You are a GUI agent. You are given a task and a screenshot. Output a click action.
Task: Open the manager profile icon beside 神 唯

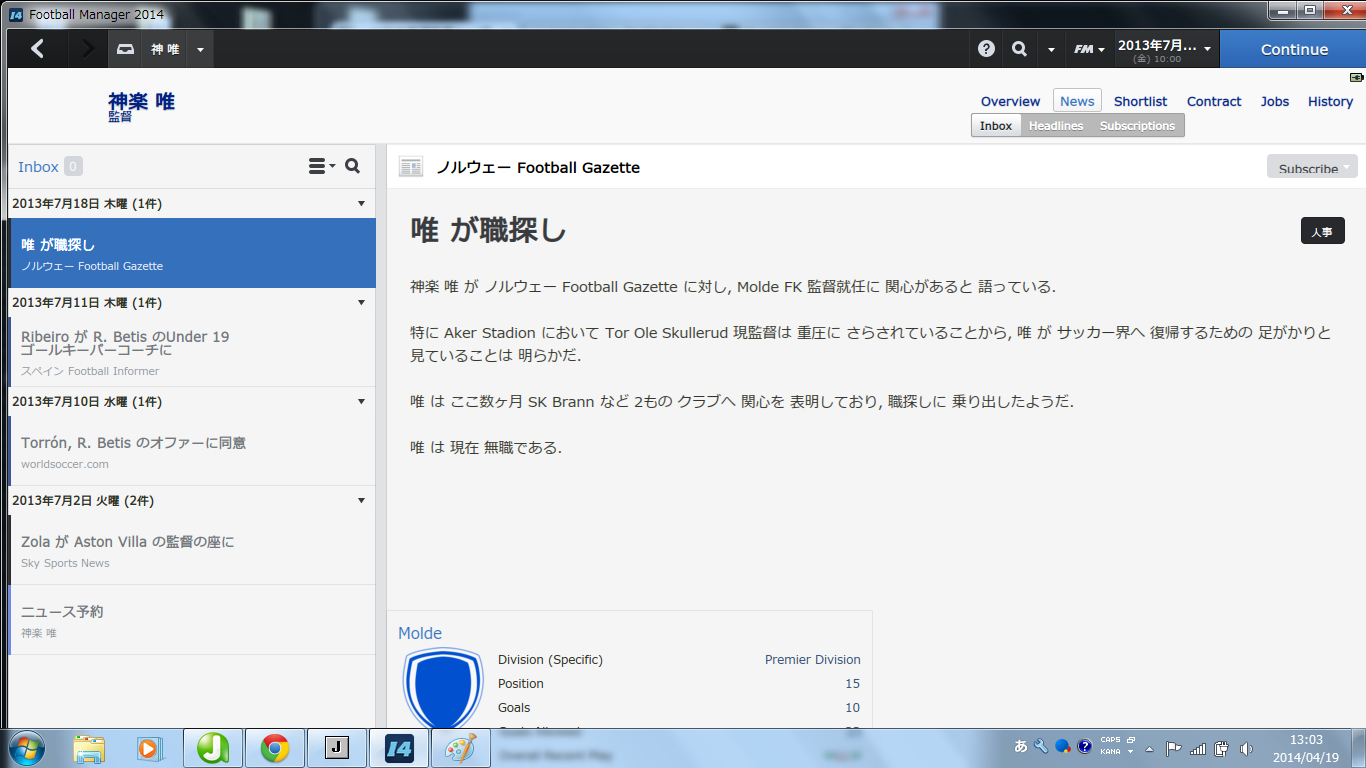pos(126,49)
